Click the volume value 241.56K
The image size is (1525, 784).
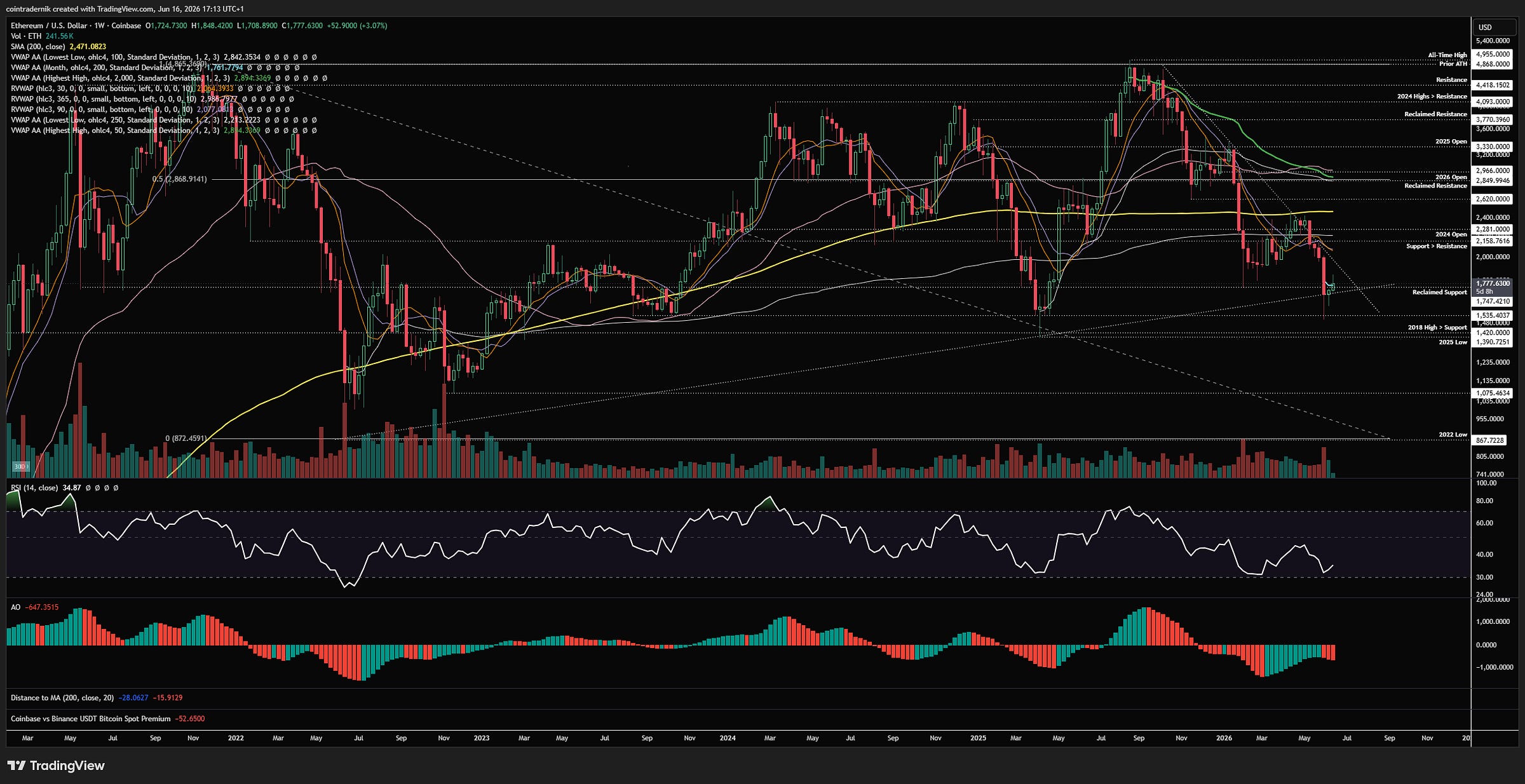(60, 36)
